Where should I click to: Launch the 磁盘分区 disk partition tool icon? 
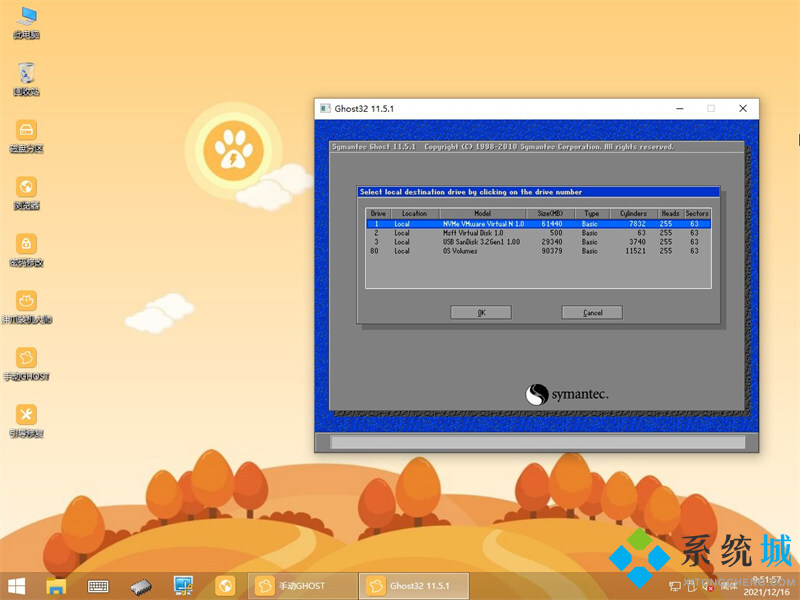coord(27,137)
